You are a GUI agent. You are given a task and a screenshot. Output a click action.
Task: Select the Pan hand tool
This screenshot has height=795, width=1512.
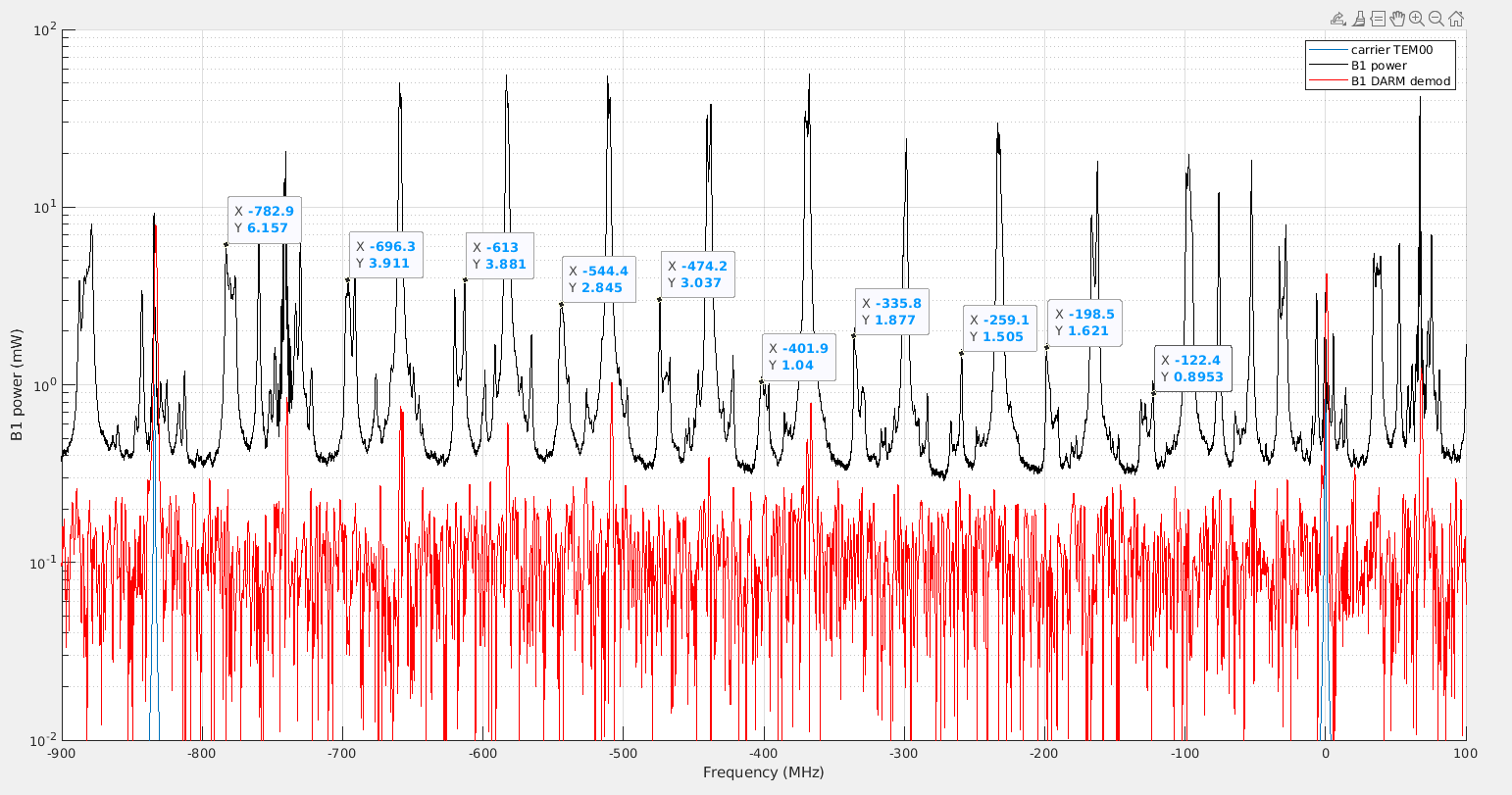pyautogui.click(x=1397, y=19)
